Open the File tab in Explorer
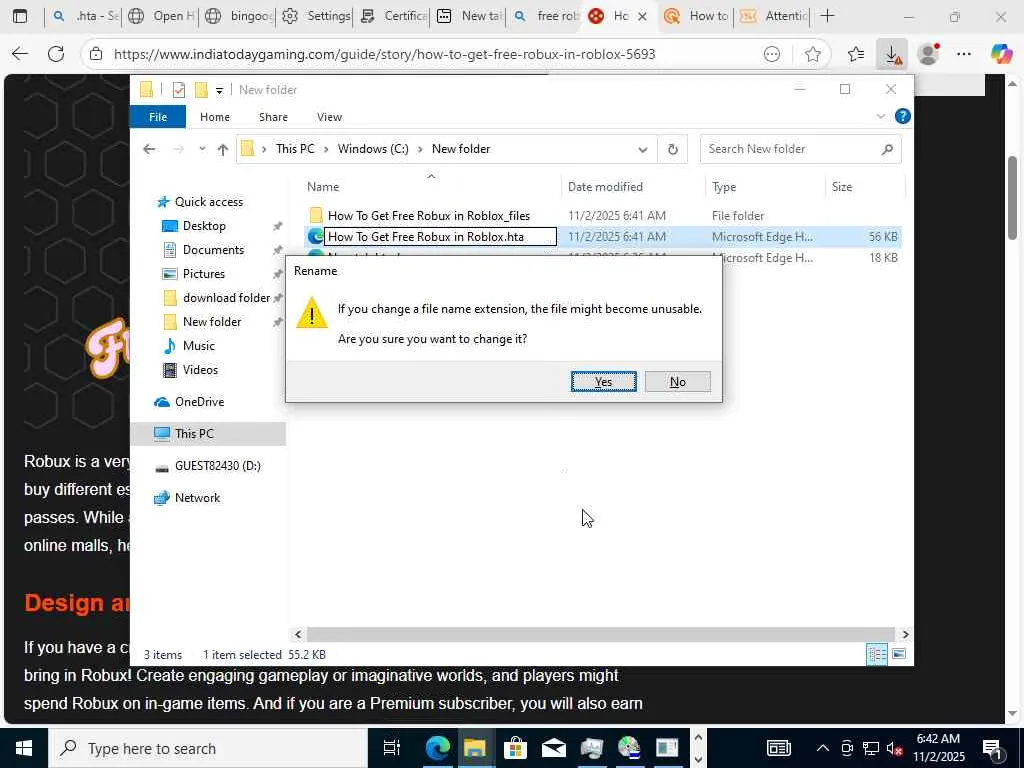The image size is (1024, 768). point(158,117)
